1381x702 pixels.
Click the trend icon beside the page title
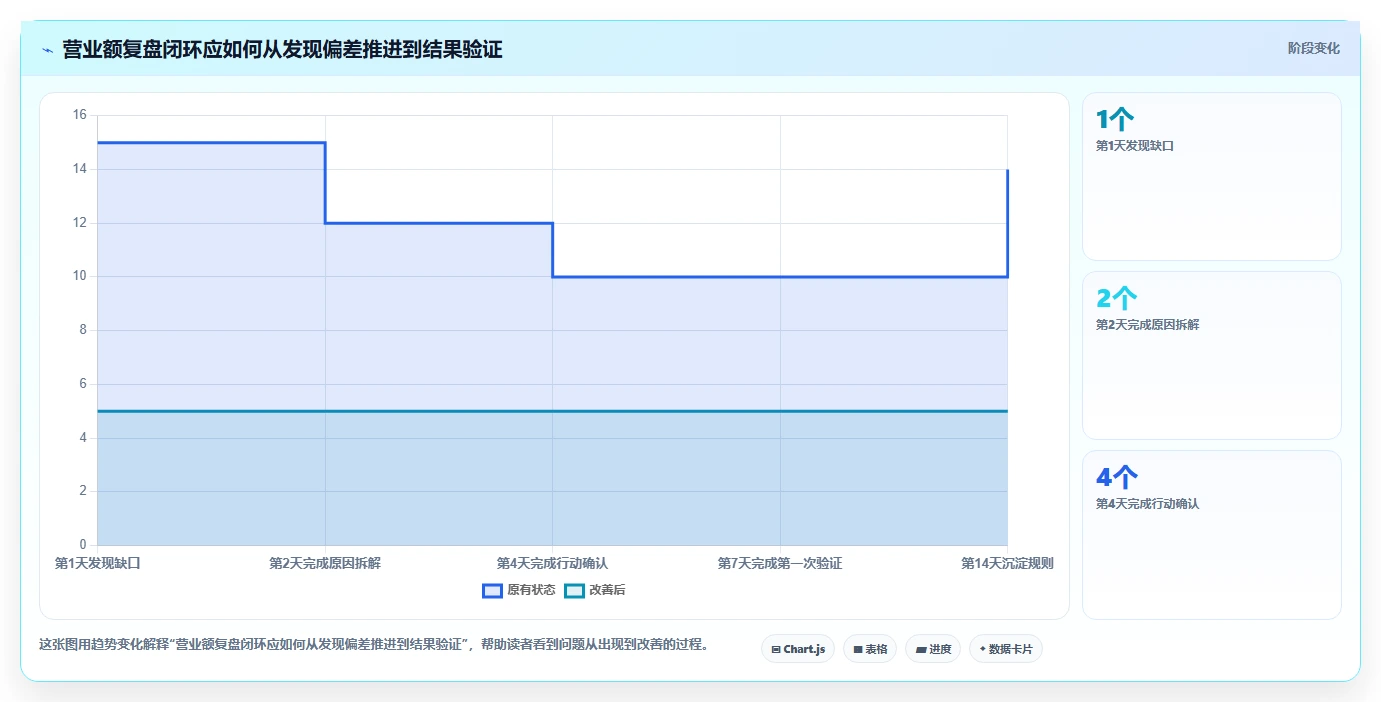pos(48,50)
